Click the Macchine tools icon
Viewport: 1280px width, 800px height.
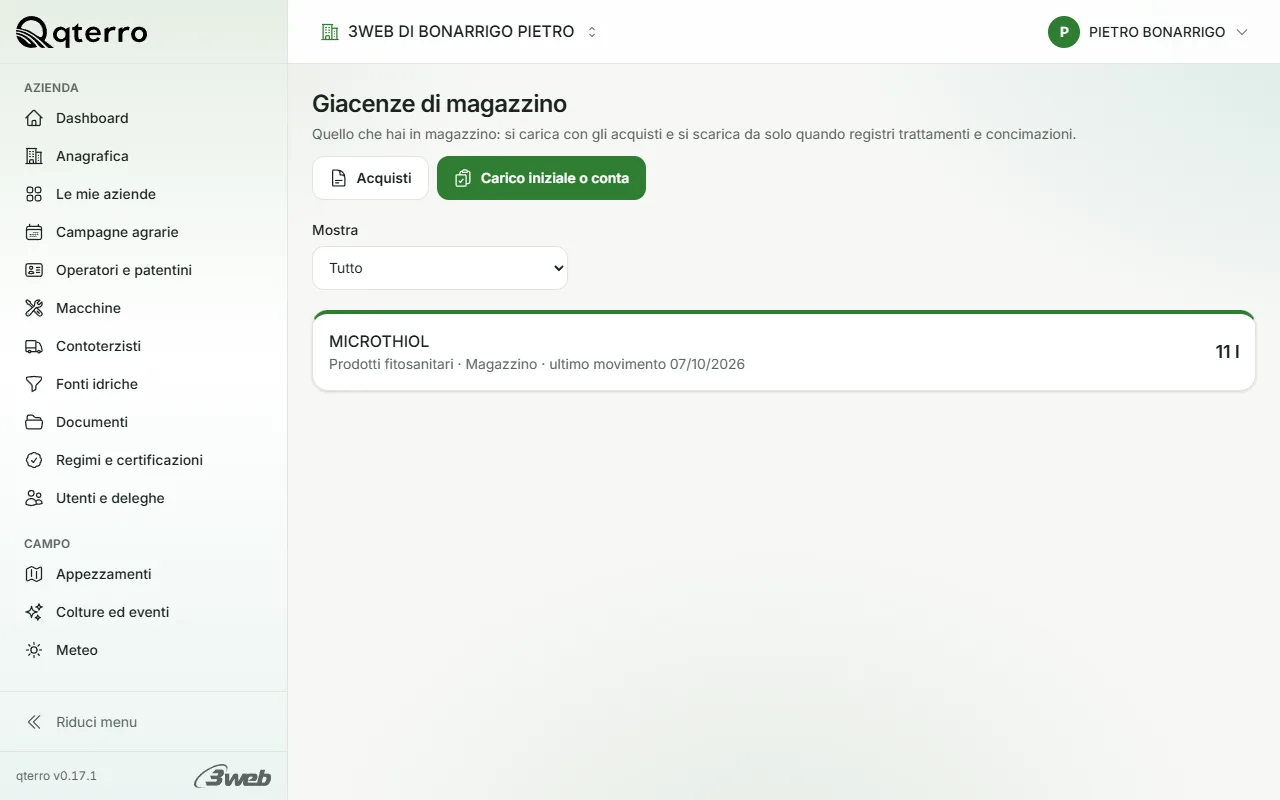click(x=34, y=308)
